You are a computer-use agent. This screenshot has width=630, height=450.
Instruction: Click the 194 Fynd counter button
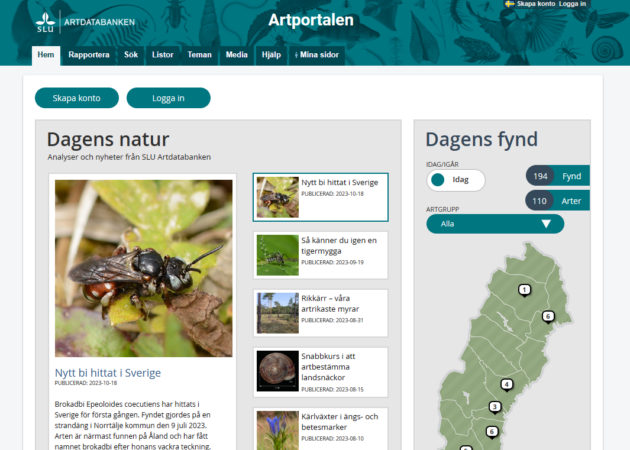558,176
